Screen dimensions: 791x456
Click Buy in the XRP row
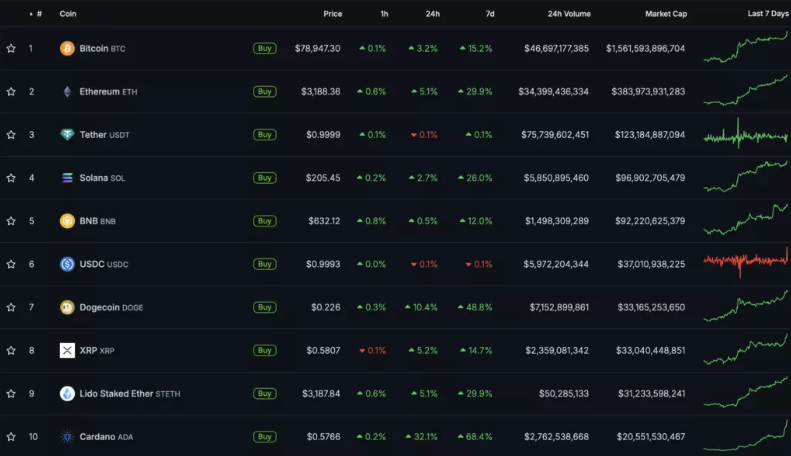(x=265, y=350)
